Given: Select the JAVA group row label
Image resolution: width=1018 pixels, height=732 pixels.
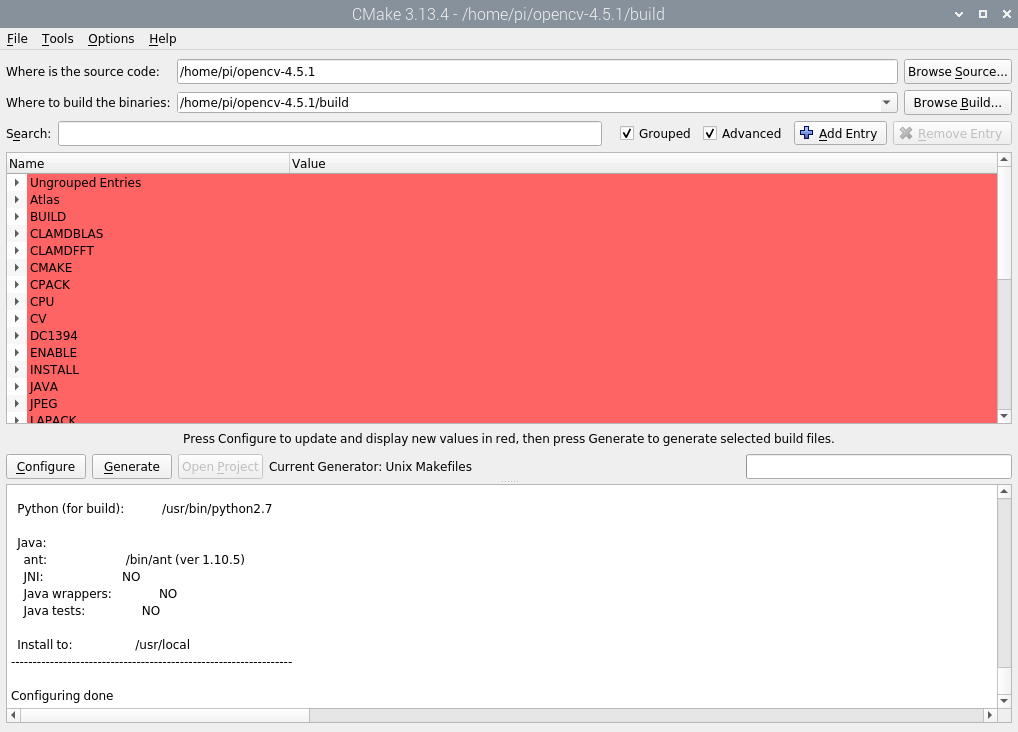Looking at the screenshot, I should point(43,386).
